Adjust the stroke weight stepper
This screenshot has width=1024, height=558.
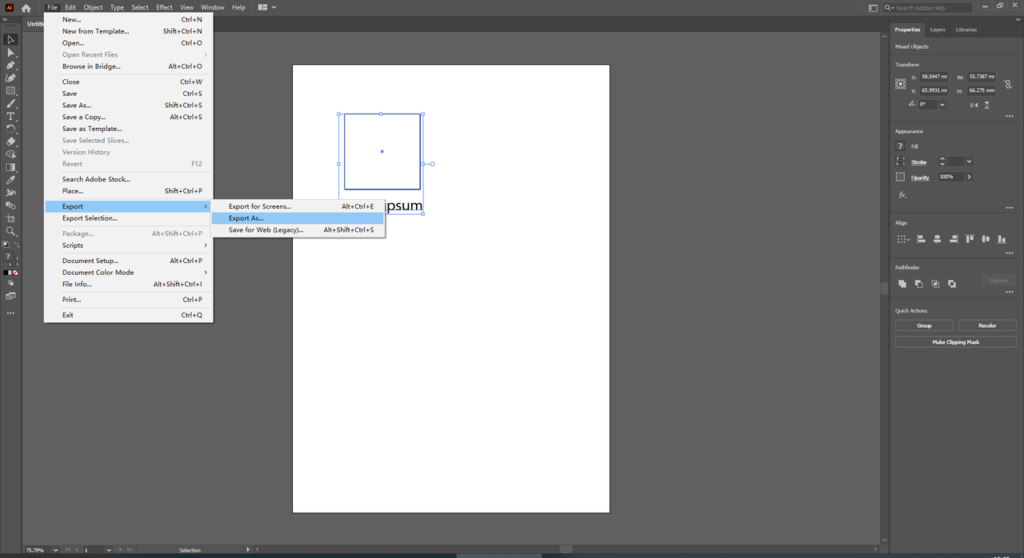[x=942, y=161]
